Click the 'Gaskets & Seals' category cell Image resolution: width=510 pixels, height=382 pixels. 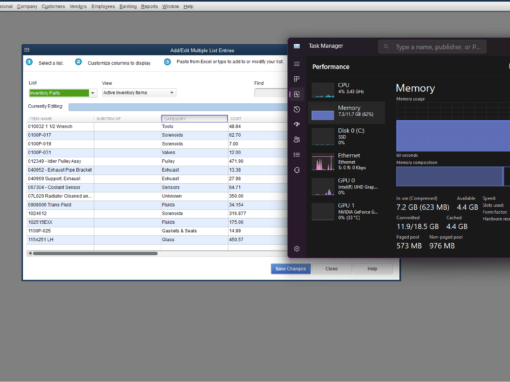(194, 231)
